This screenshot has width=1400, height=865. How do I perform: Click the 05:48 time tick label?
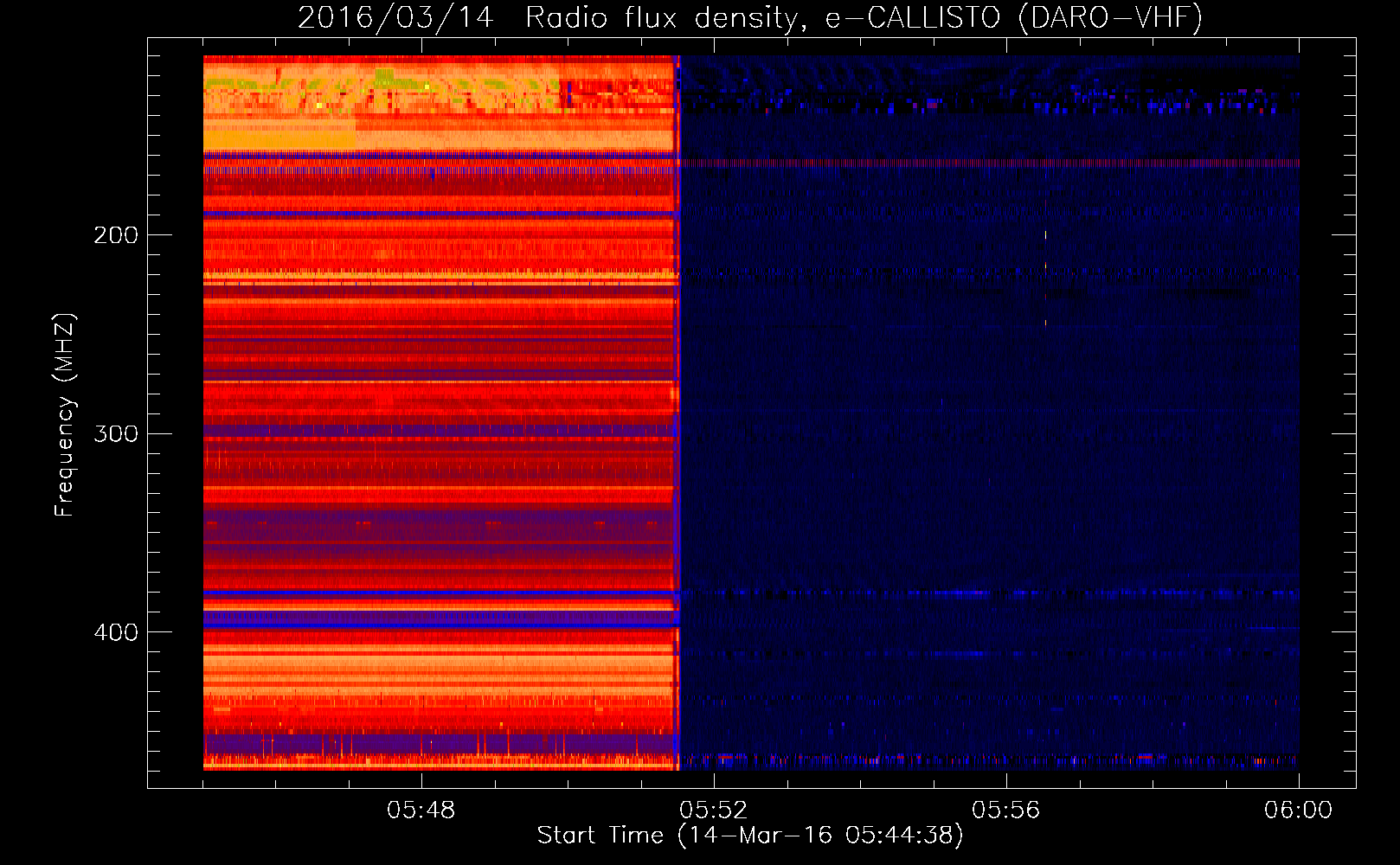tap(421, 811)
